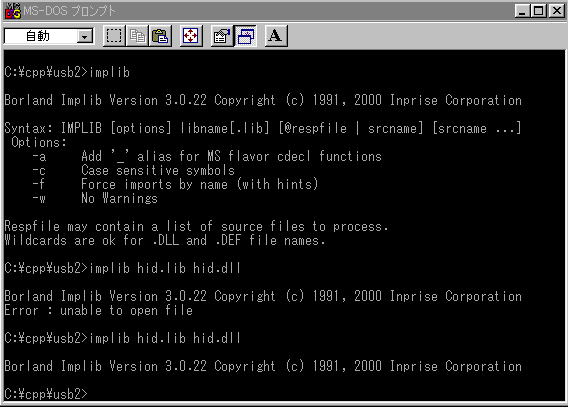Click the 'Wildcards are ok' text line
Screen dimensions: 570x409
click(x=165, y=240)
